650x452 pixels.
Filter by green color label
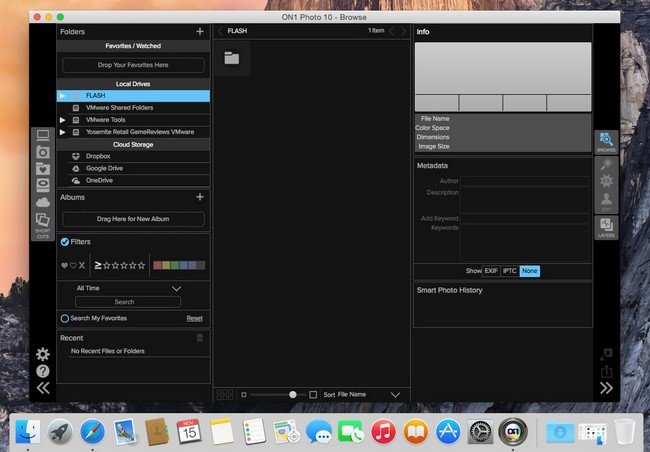(x=175, y=265)
